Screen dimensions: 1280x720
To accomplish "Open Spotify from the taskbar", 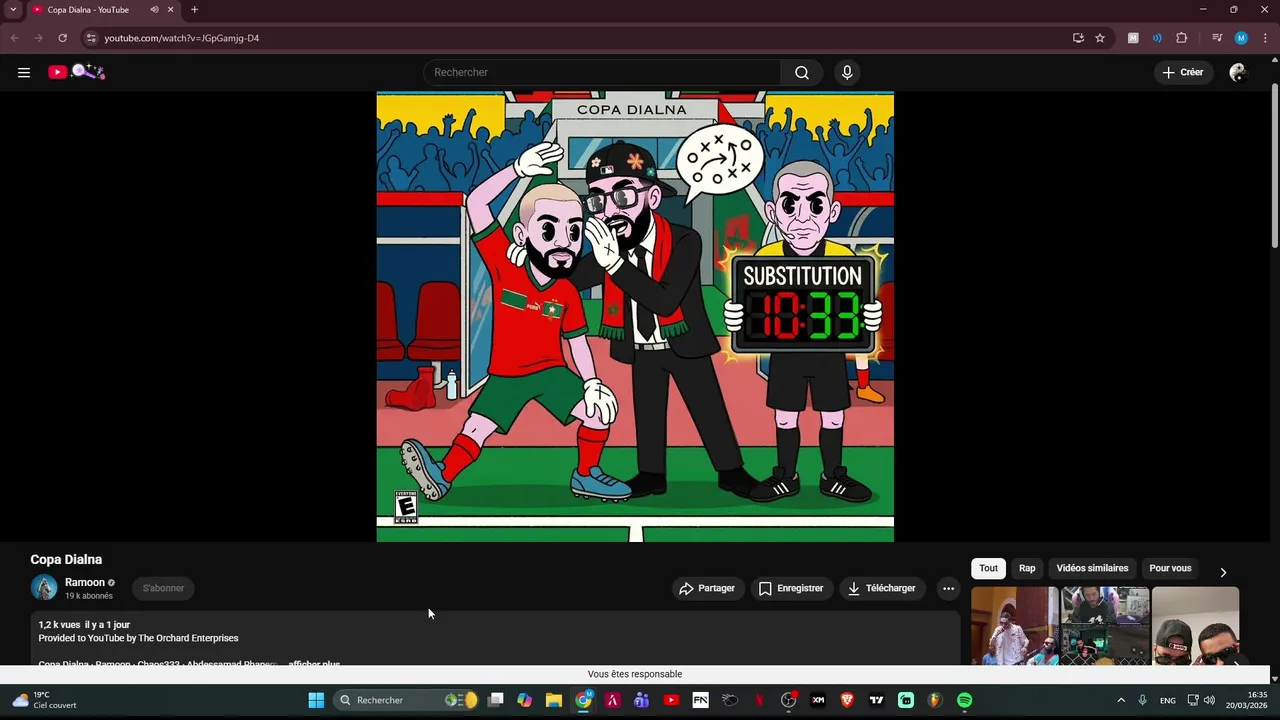I will point(964,700).
